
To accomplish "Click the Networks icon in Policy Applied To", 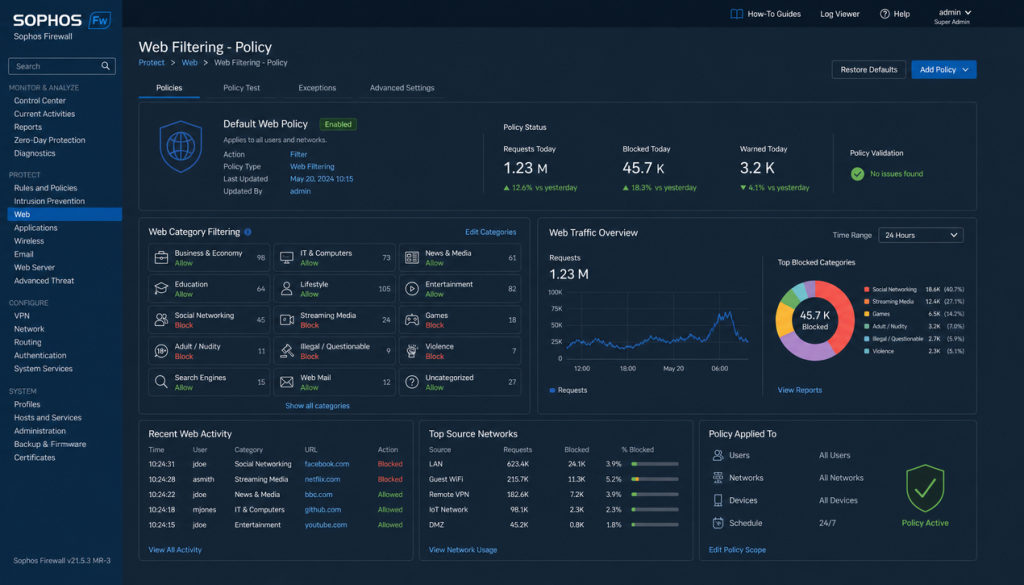I will [718, 478].
